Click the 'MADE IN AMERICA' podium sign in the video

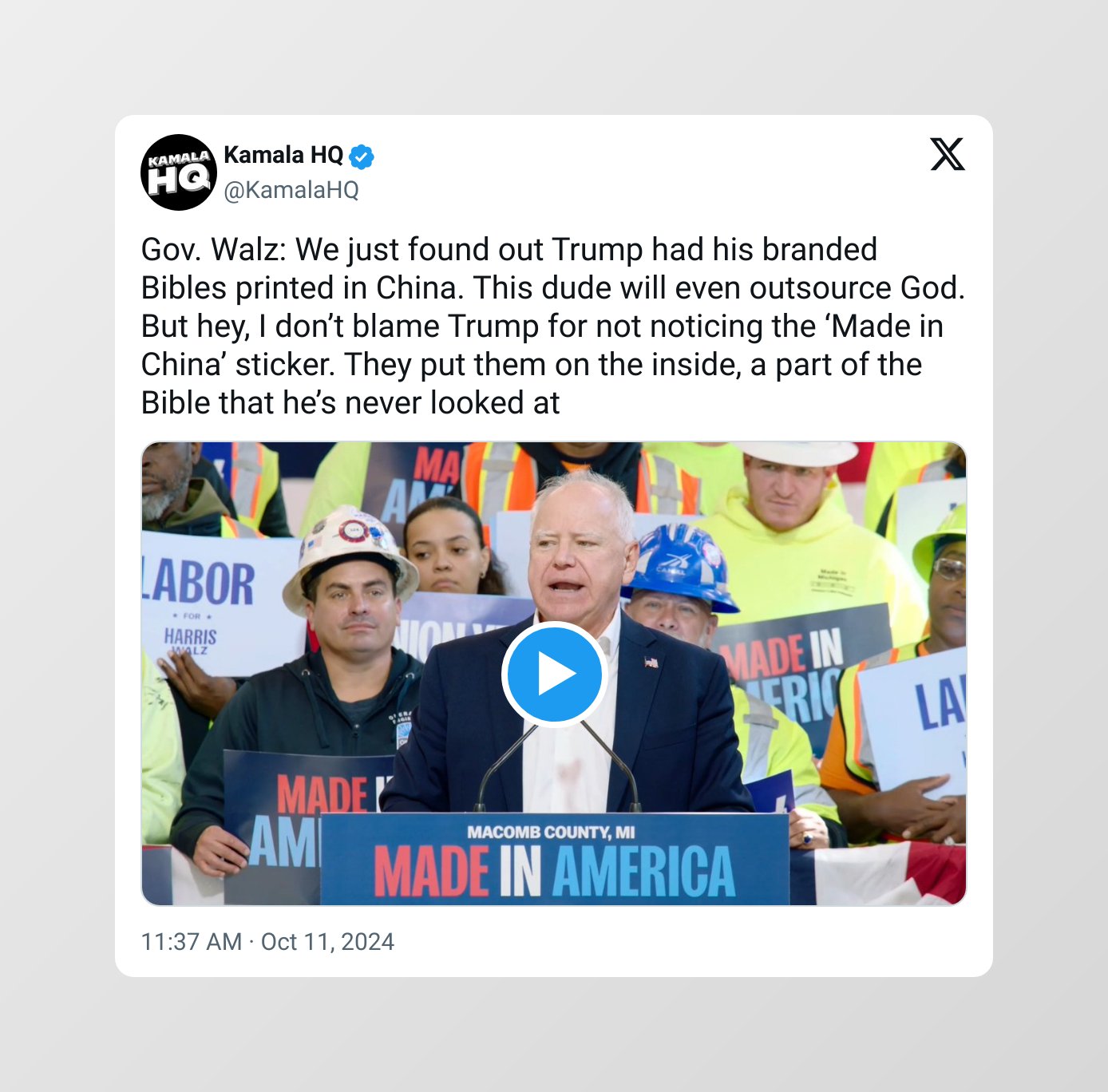555,860
